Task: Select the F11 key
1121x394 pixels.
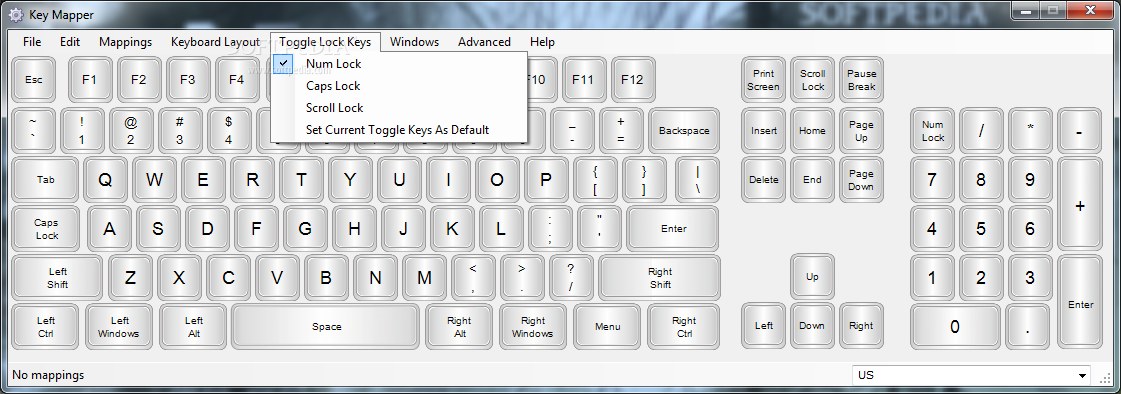Action: pos(583,79)
